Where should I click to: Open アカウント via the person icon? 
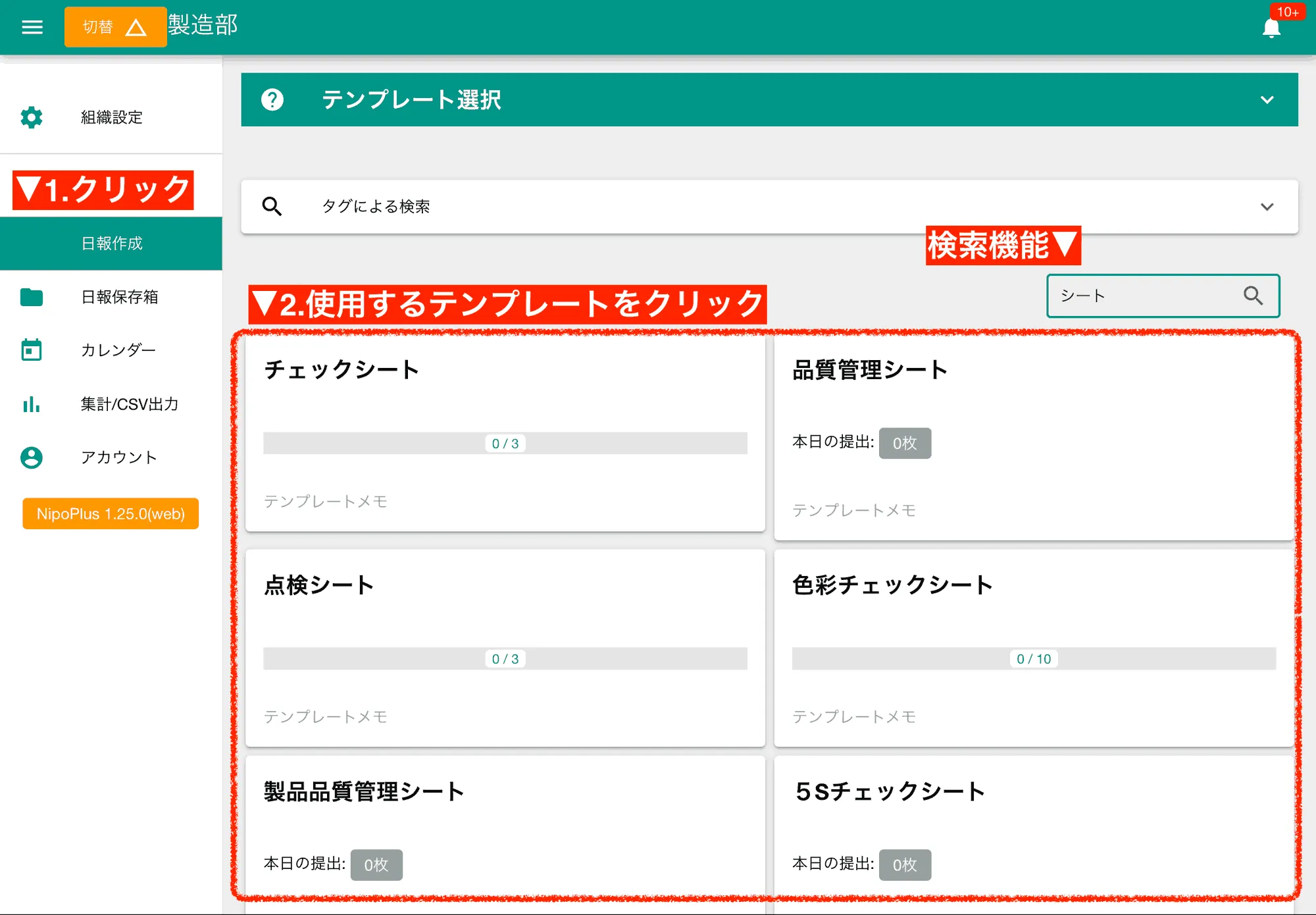click(x=30, y=457)
